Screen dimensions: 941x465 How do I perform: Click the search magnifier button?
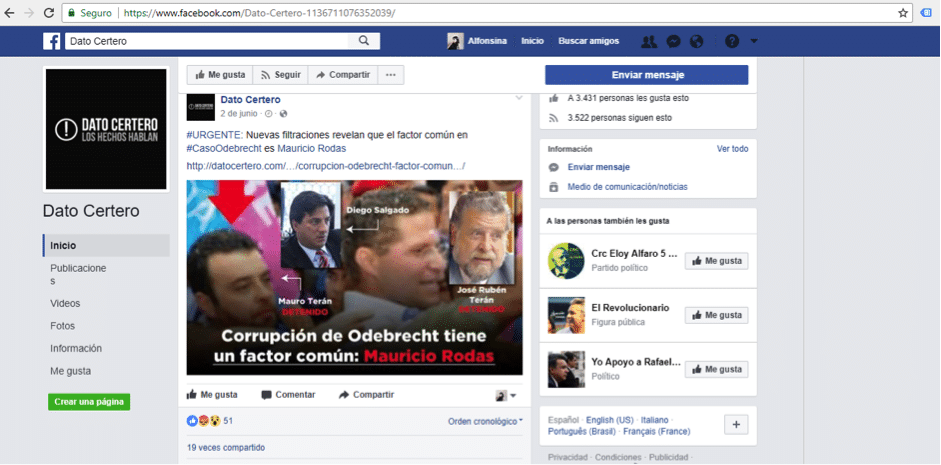click(364, 41)
